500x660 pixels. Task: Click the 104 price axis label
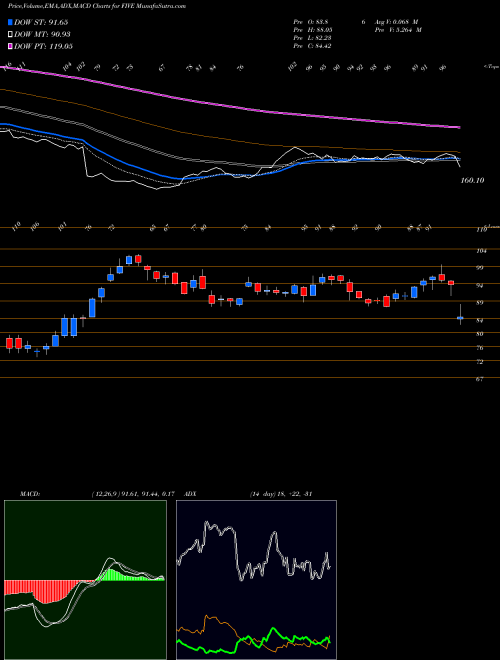click(x=480, y=251)
